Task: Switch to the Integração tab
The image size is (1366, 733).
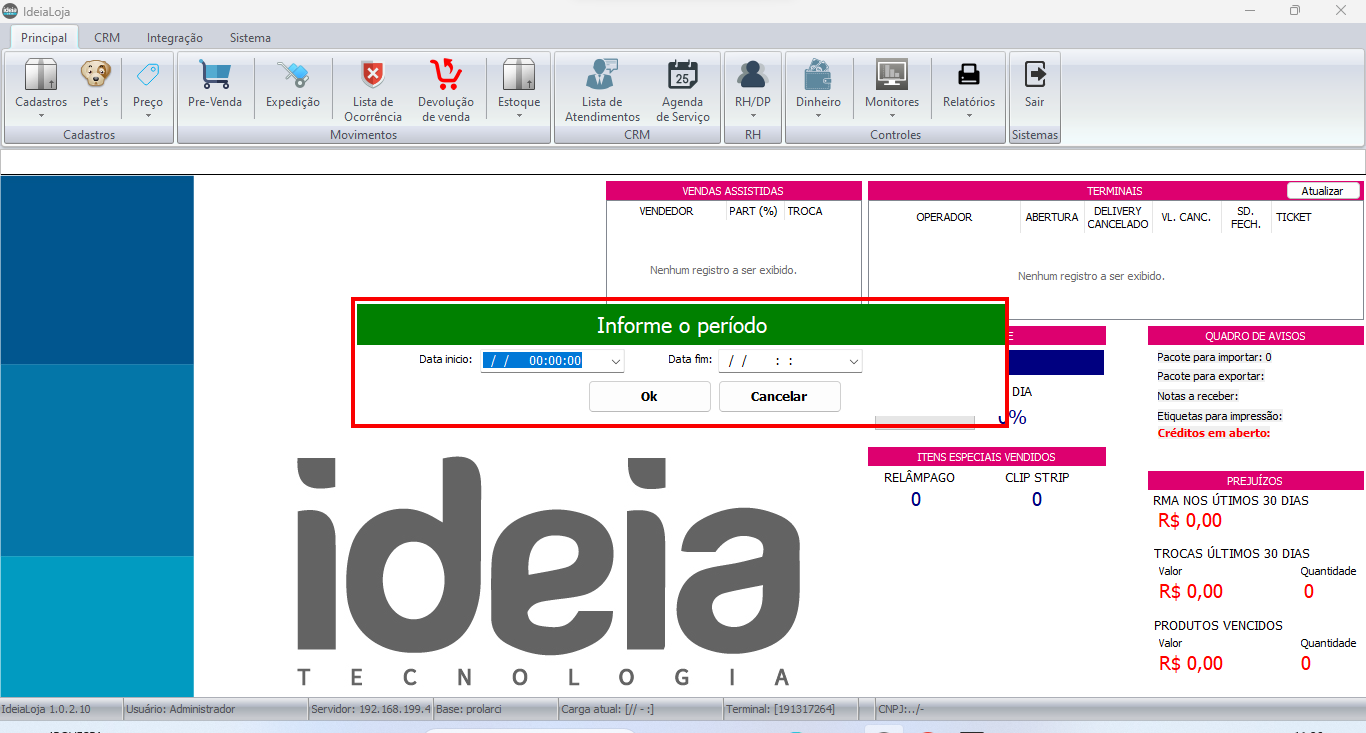Action: click(x=175, y=38)
